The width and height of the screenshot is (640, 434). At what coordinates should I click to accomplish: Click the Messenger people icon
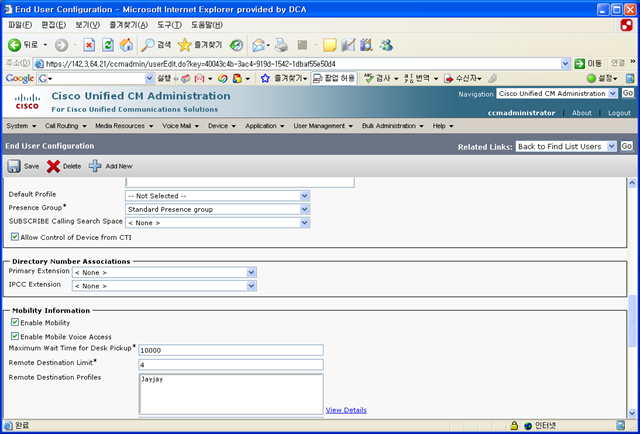[x=386, y=45]
